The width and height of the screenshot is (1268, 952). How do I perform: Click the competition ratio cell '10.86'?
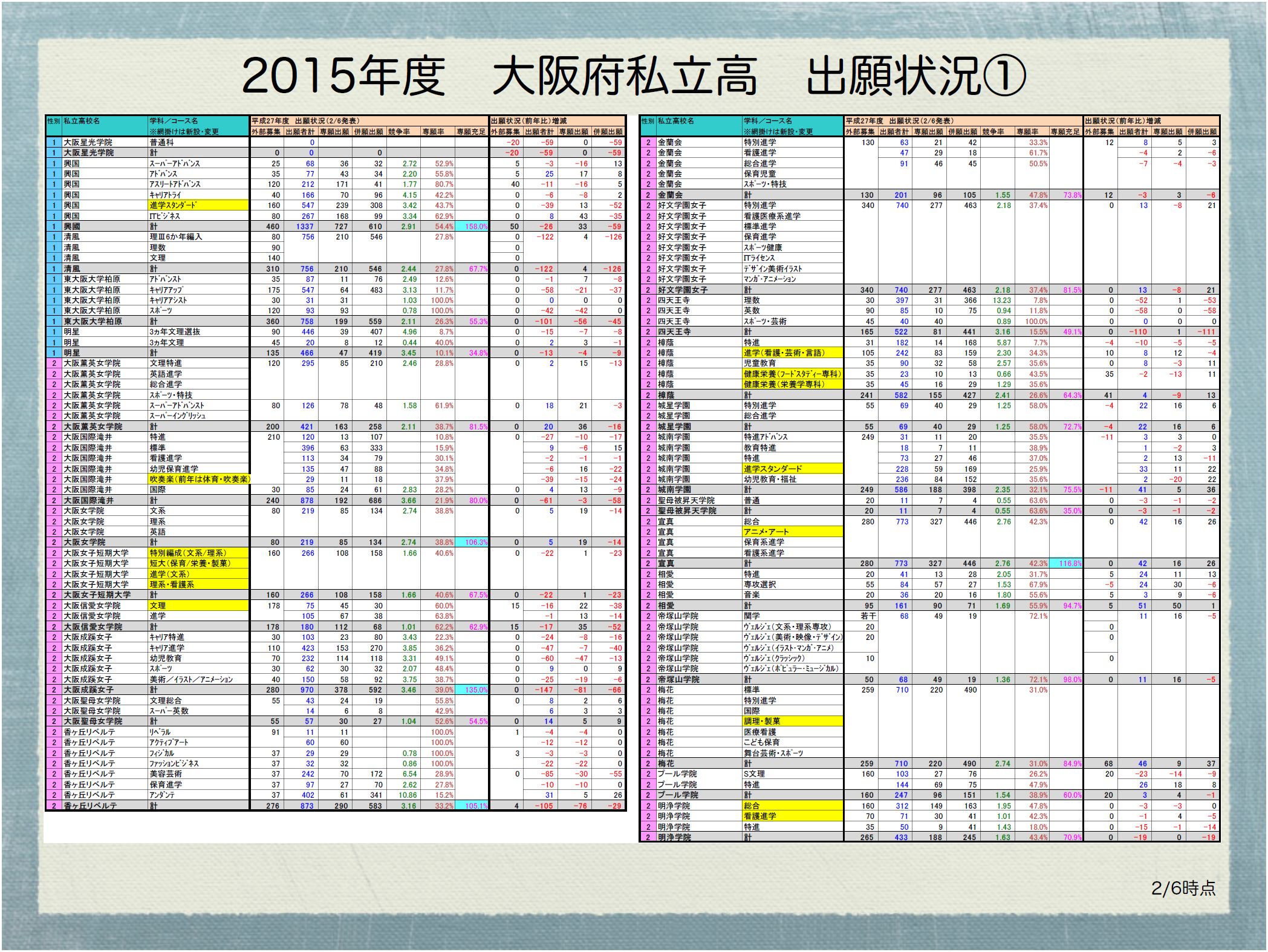pos(403,795)
